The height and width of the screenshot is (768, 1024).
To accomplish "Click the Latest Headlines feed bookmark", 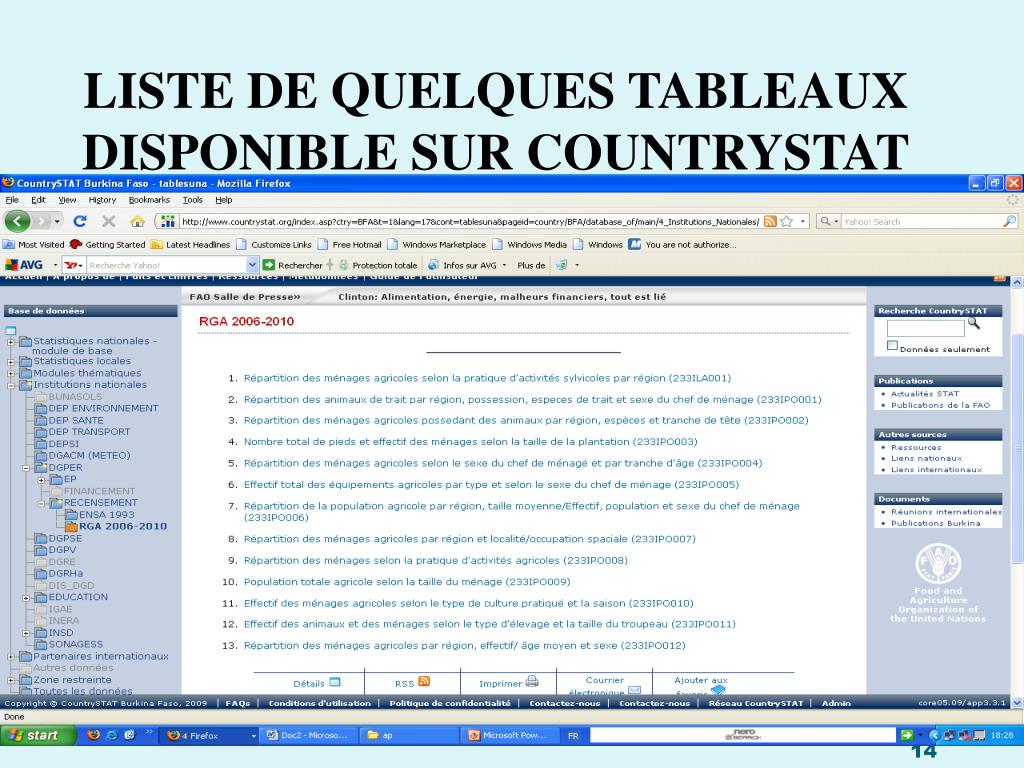I will pyautogui.click(x=190, y=244).
